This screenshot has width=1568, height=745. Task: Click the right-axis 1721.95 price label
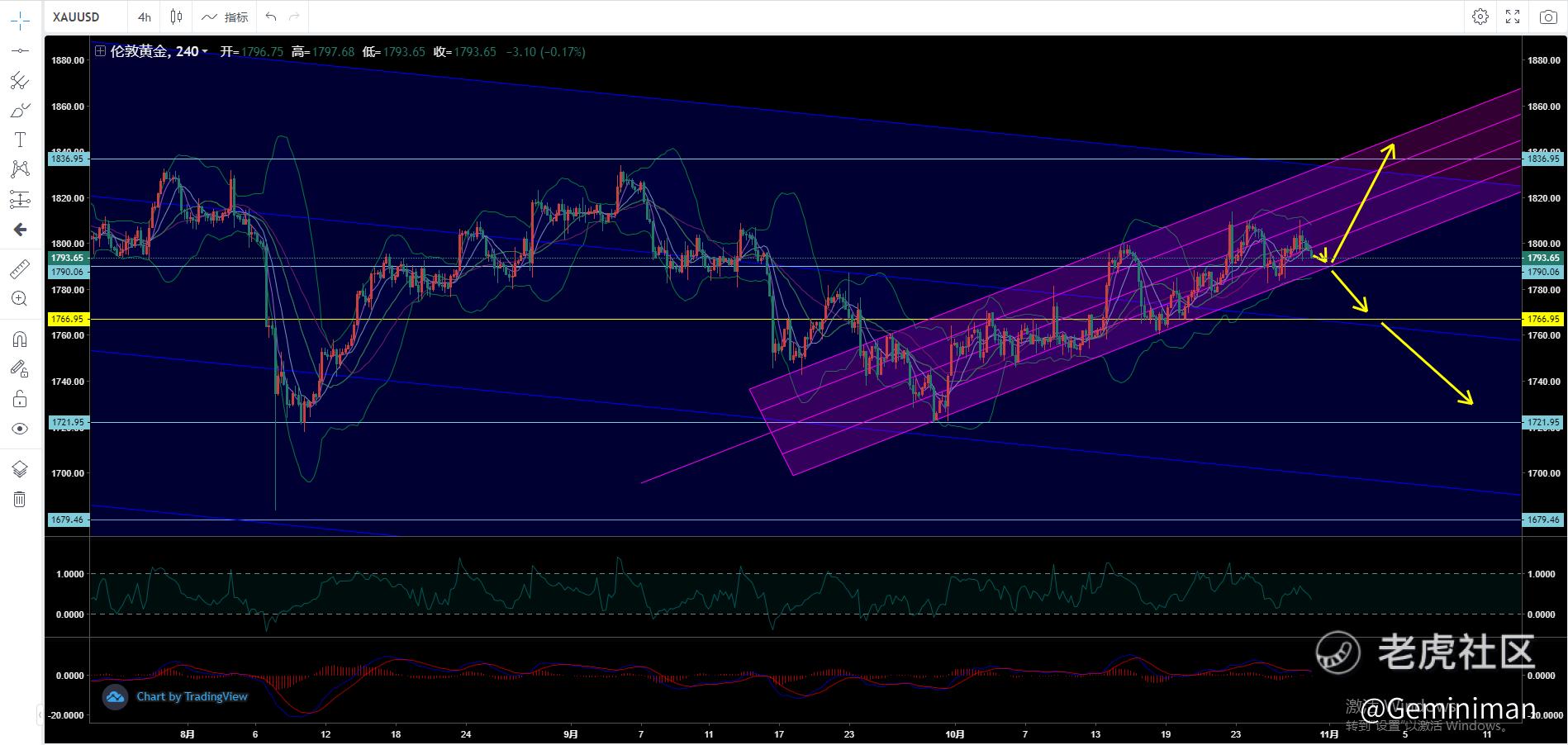click(x=1542, y=422)
